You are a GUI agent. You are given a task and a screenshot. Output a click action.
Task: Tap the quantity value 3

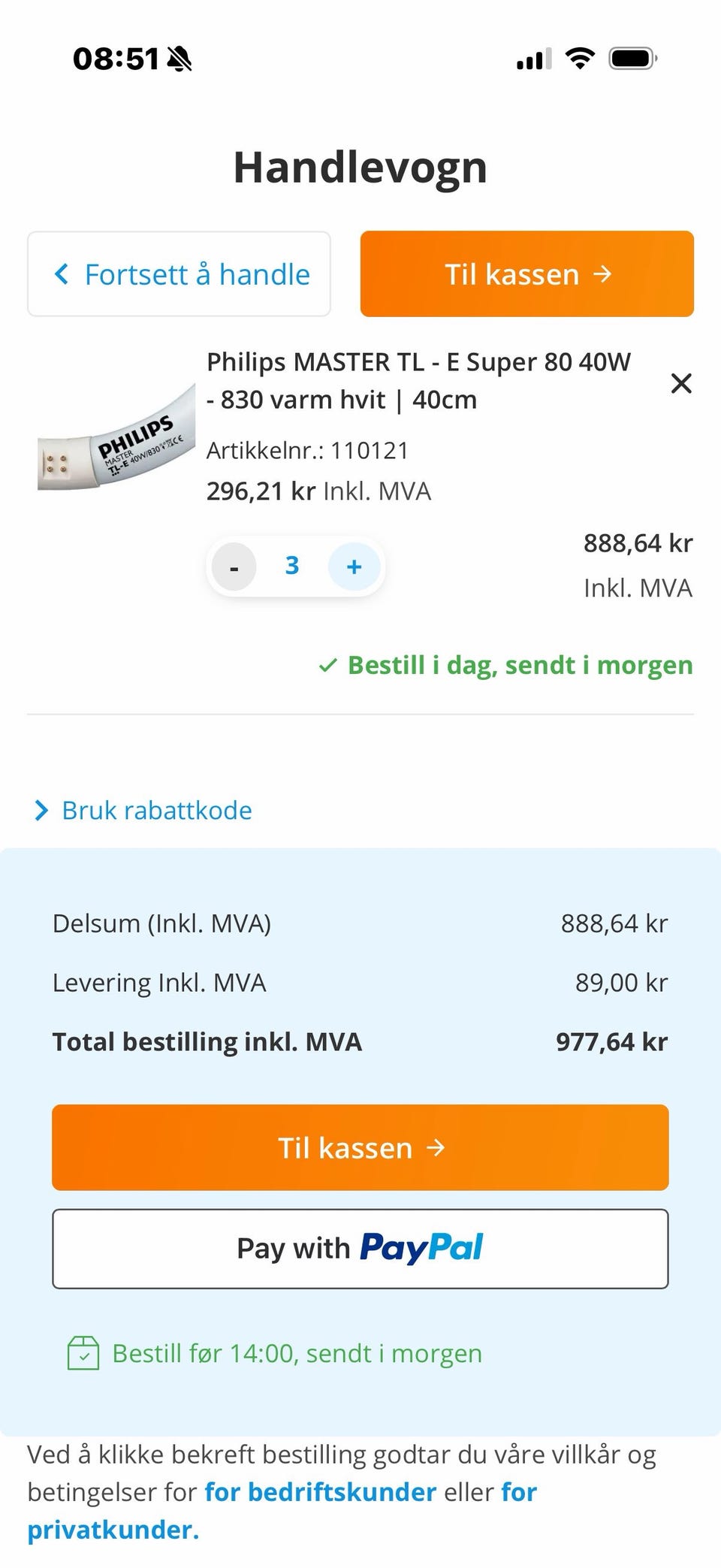click(x=292, y=565)
